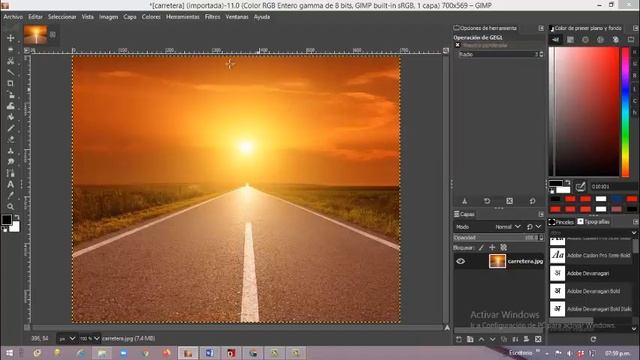640x360 pixels.
Task: Restore tool preset in tool options
Action: coord(487,201)
